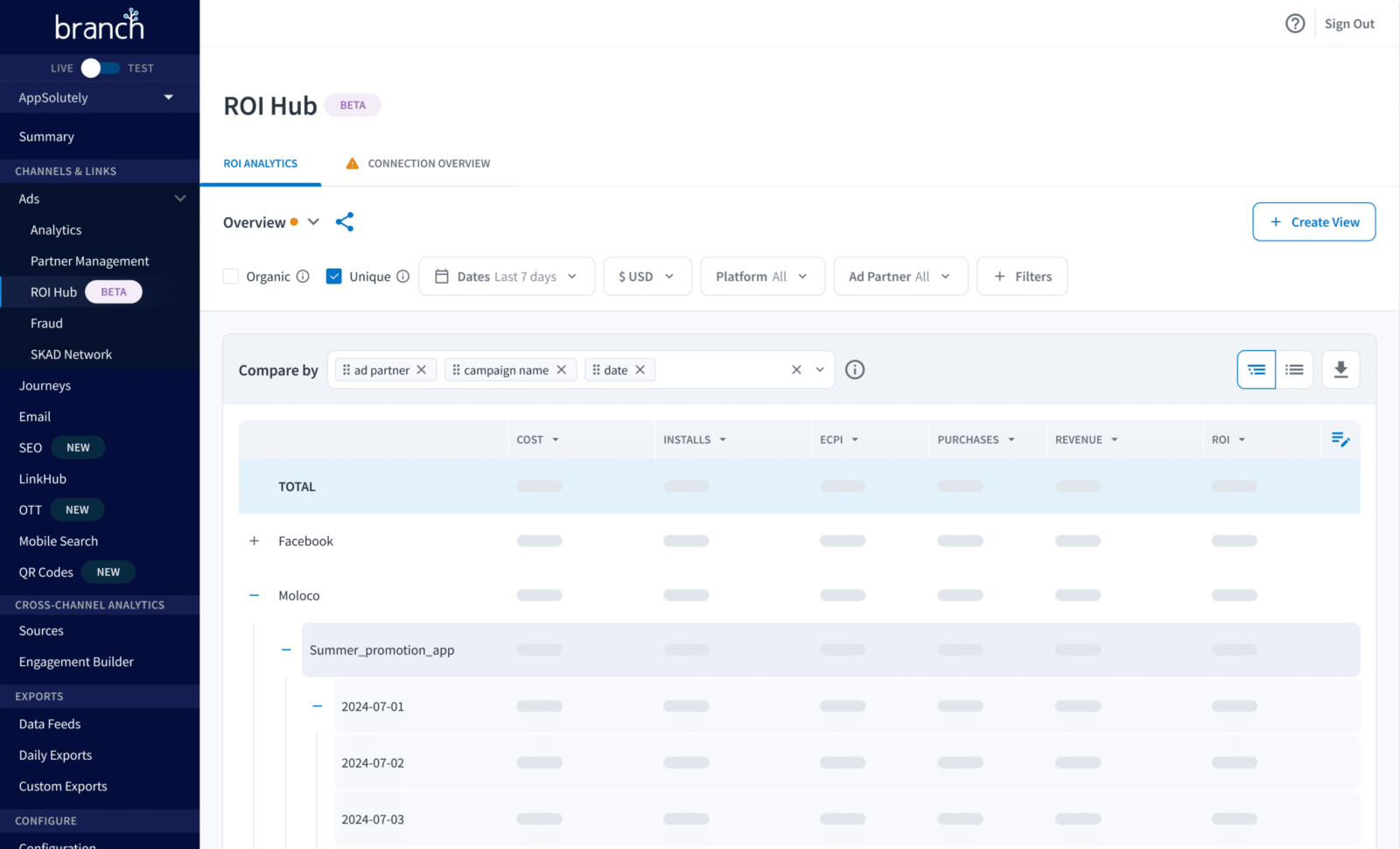Image resolution: width=1400 pixels, height=849 pixels.
Task: Click the edit columns icon
Action: 1340,439
